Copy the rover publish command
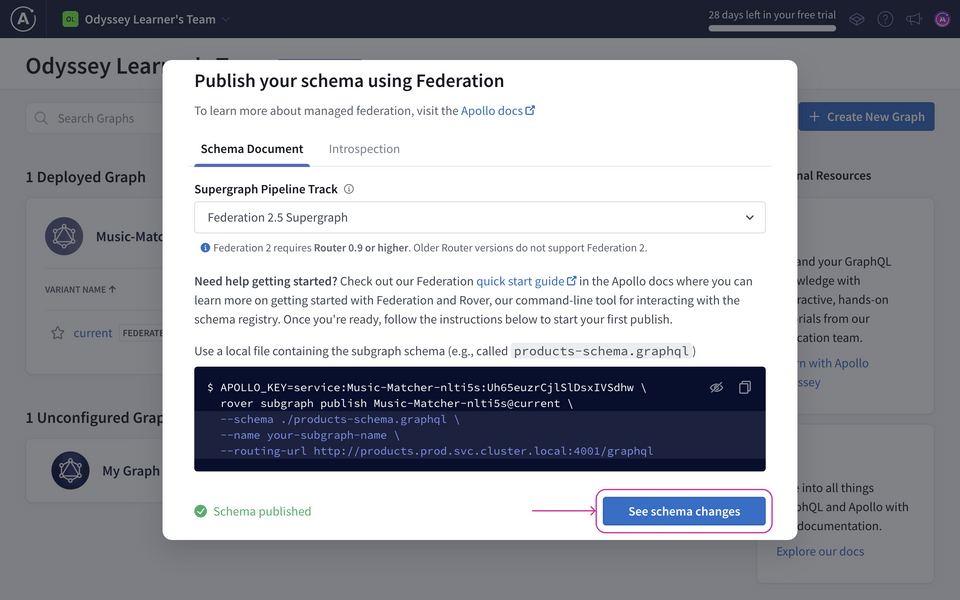The image size is (960, 600). (x=744, y=388)
